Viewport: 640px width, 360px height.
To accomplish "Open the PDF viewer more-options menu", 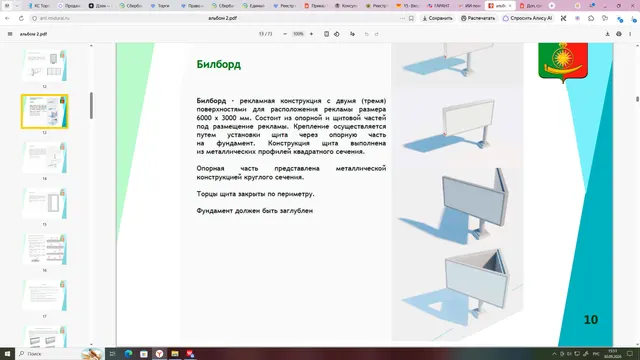I will point(630,34).
